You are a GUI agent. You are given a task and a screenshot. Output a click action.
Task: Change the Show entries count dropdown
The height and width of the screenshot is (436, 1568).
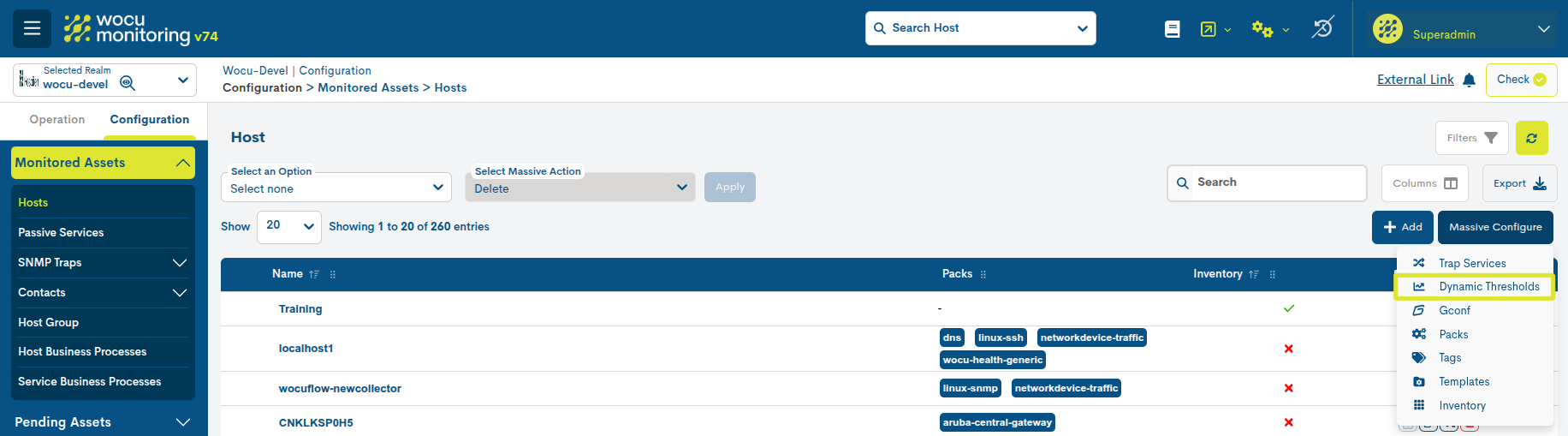coord(289,227)
